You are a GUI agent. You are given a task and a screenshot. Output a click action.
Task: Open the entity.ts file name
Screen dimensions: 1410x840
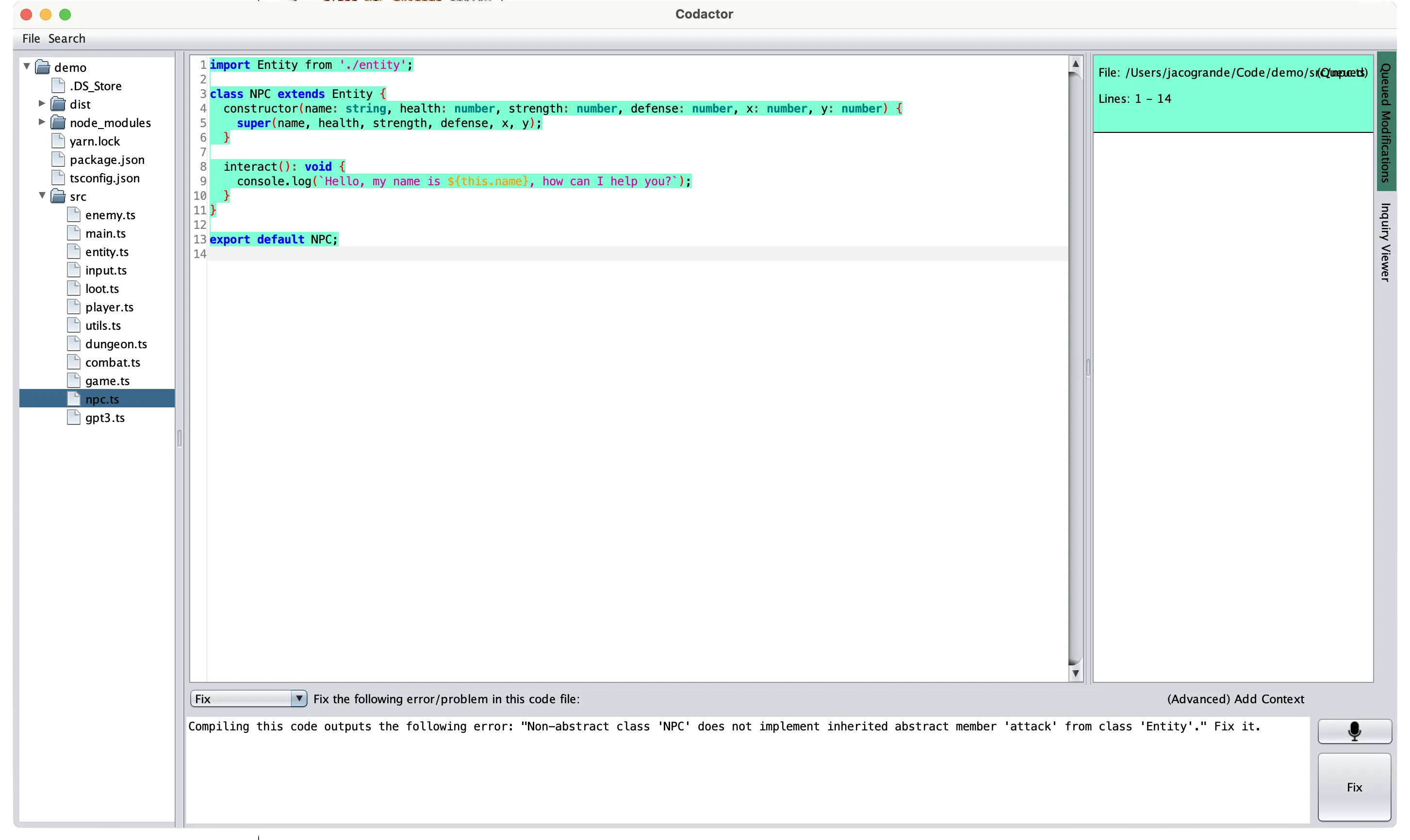tap(107, 252)
